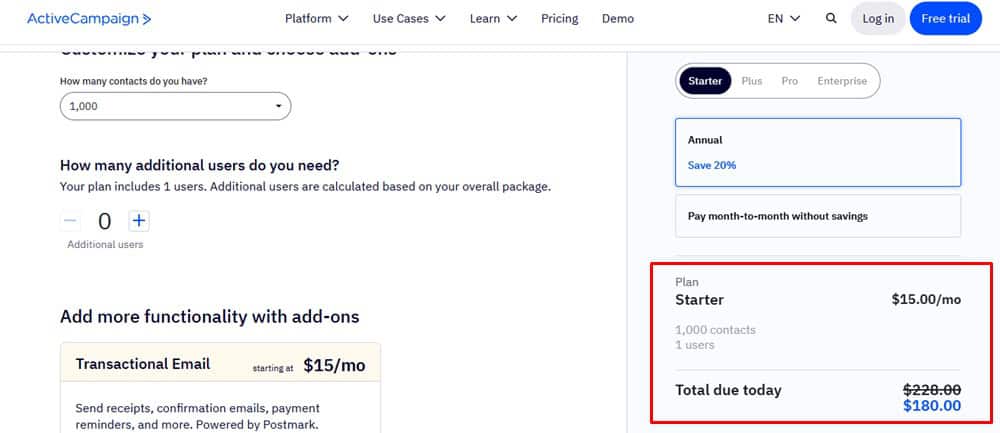Expand the Learn menu

(x=494, y=18)
